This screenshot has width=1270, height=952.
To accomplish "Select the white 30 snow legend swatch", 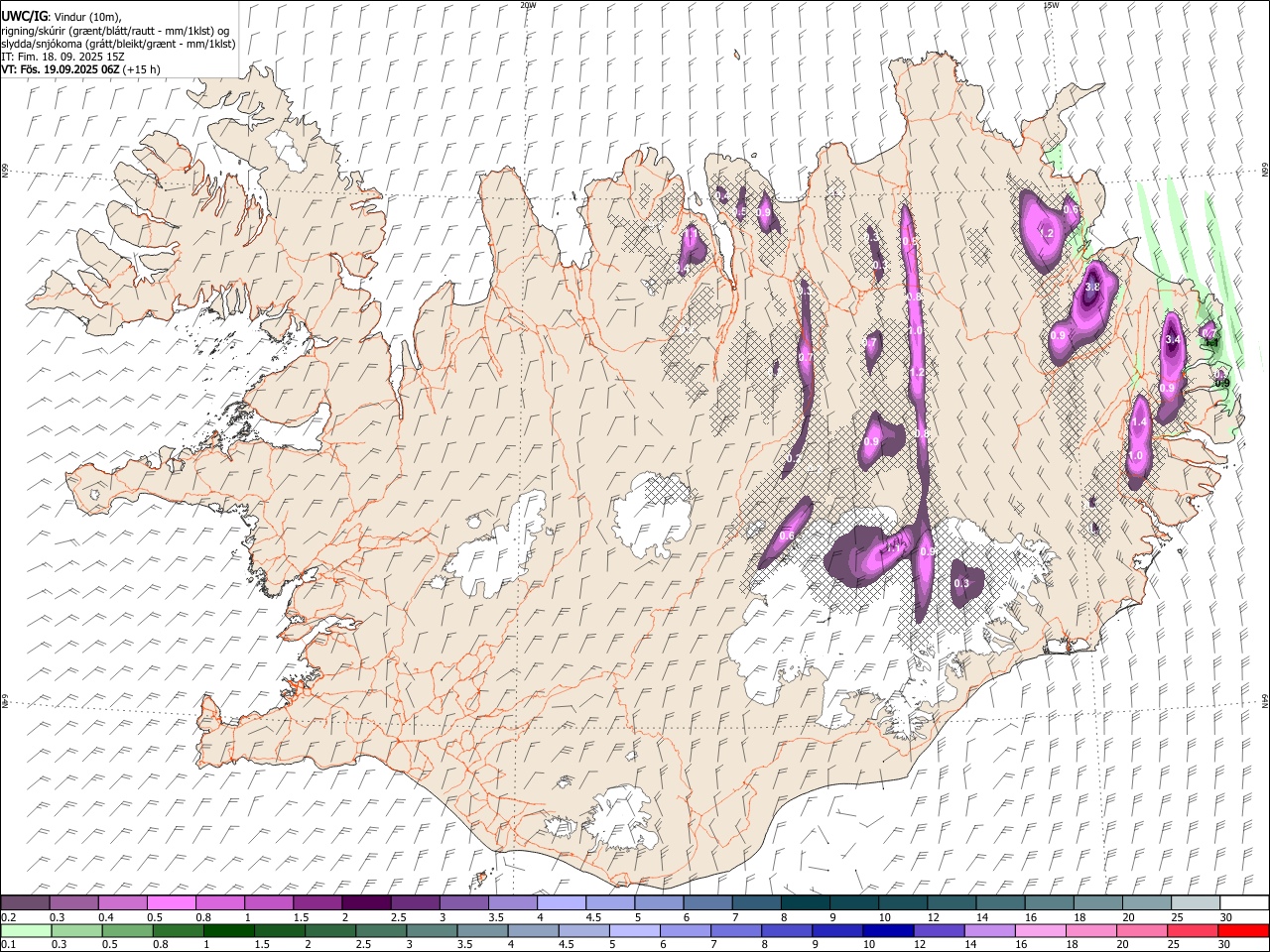I will 1243,902.
